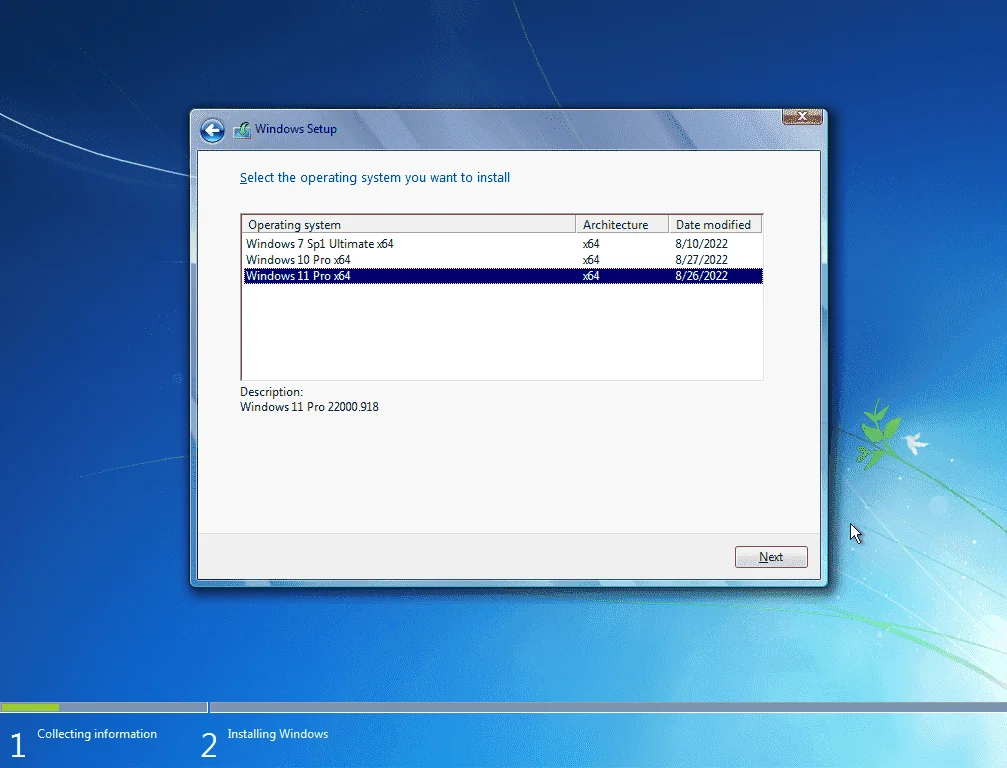The image size is (1007, 768).
Task: Click the 8/10/2022 date cell
Action: 701,244
